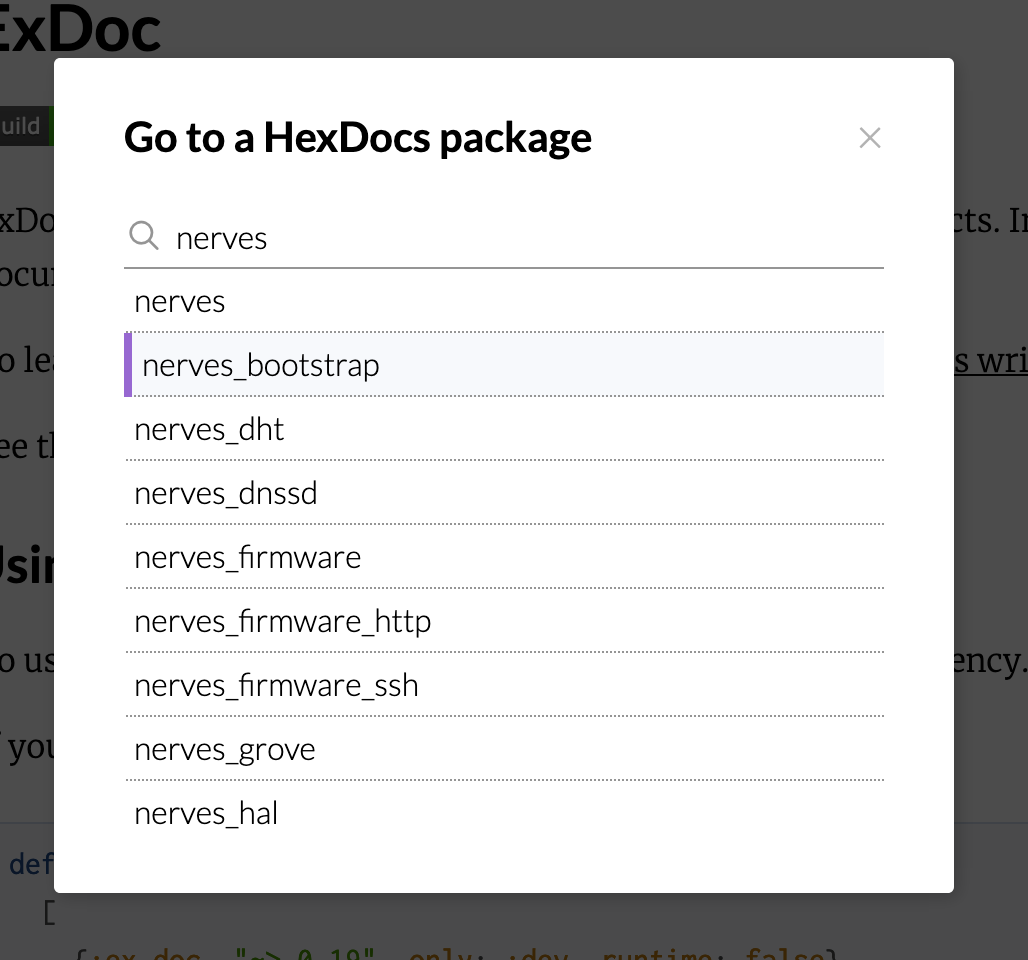Pick nerves_firmware in the results list
This screenshot has width=1028, height=960.
pos(247,557)
